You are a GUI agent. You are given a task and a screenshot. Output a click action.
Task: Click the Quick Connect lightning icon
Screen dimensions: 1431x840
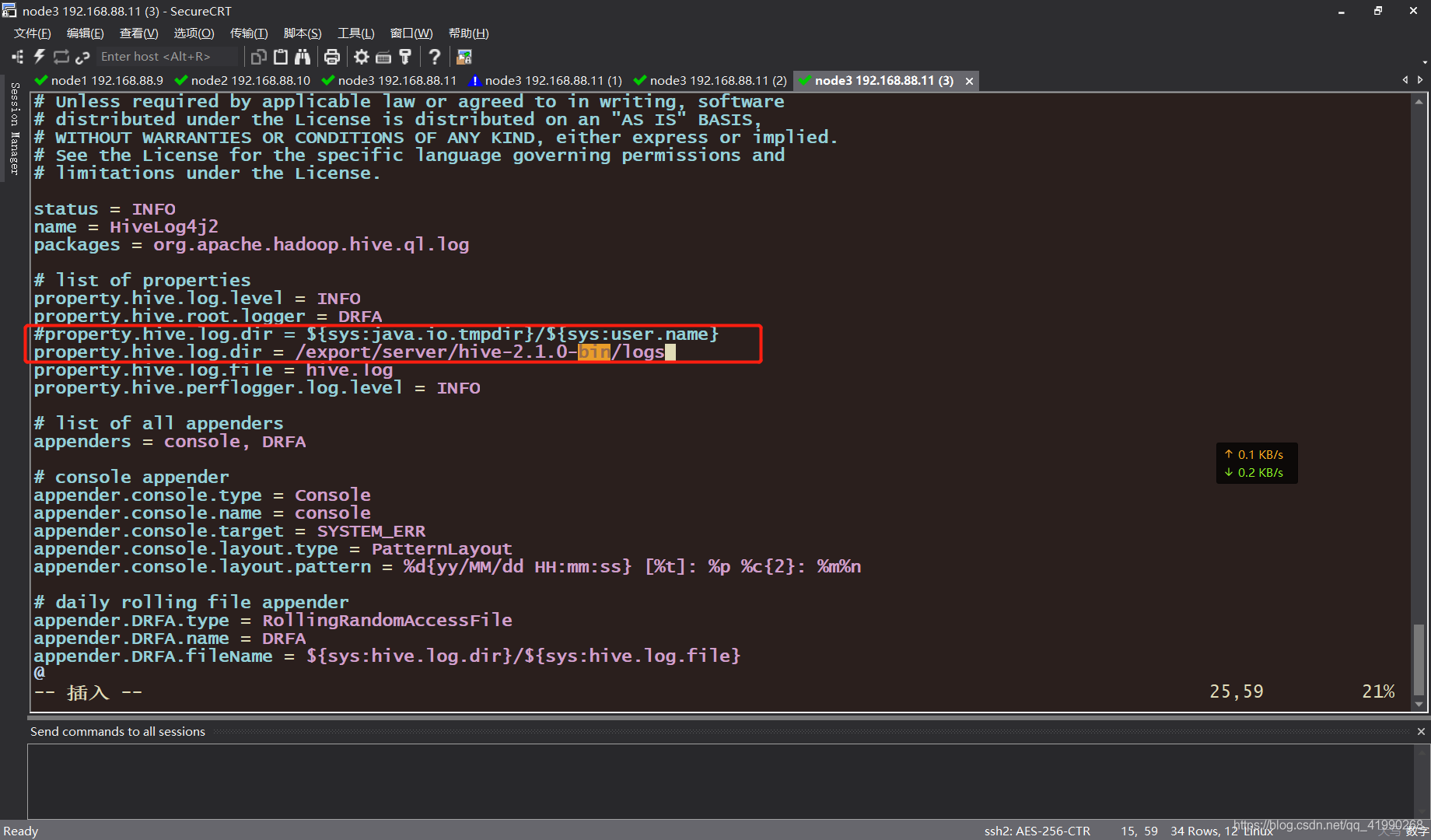[x=39, y=56]
